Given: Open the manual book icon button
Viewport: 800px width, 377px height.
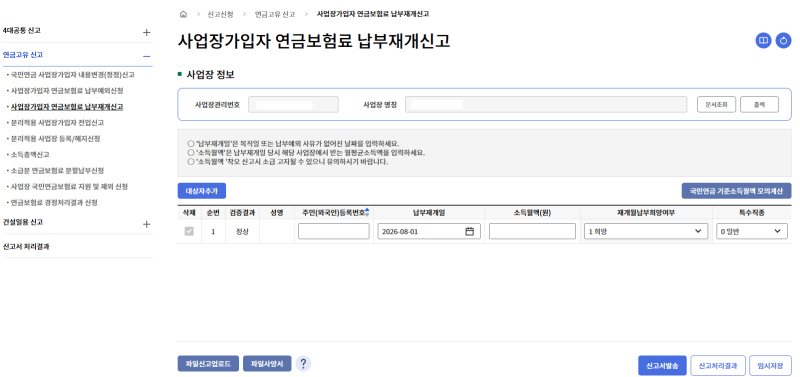Looking at the screenshot, I should [x=763, y=41].
